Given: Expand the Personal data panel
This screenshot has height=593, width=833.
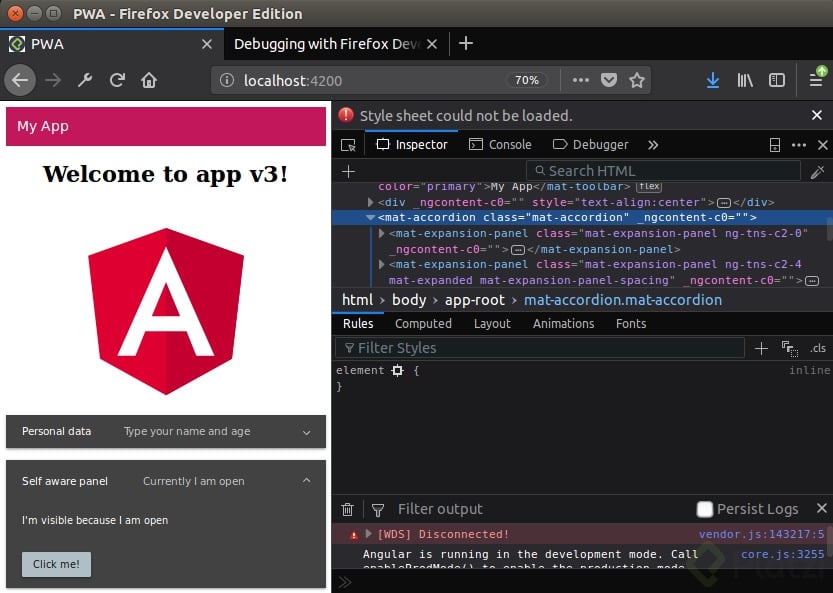Looking at the screenshot, I should (x=166, y=432).
